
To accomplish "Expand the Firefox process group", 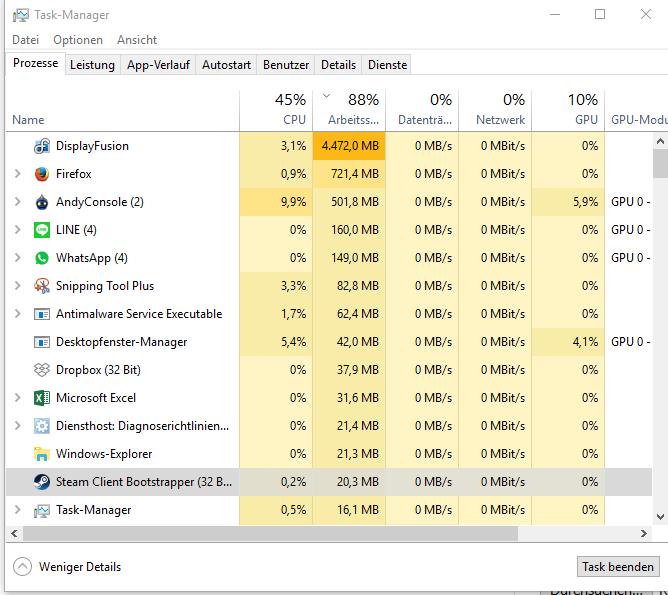I will [17, 174].
